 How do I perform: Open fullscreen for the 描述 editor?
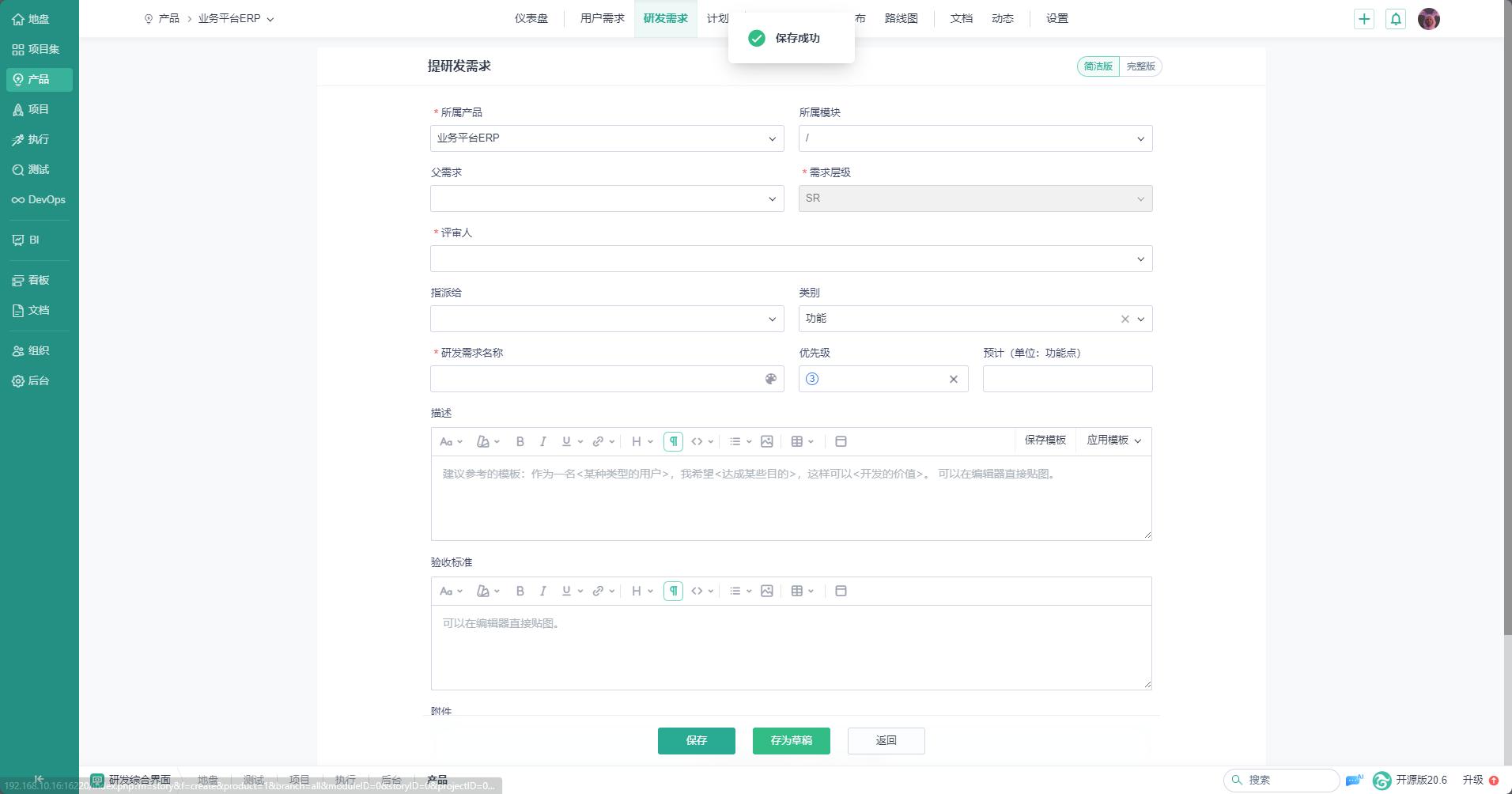[x=841, y=441]
